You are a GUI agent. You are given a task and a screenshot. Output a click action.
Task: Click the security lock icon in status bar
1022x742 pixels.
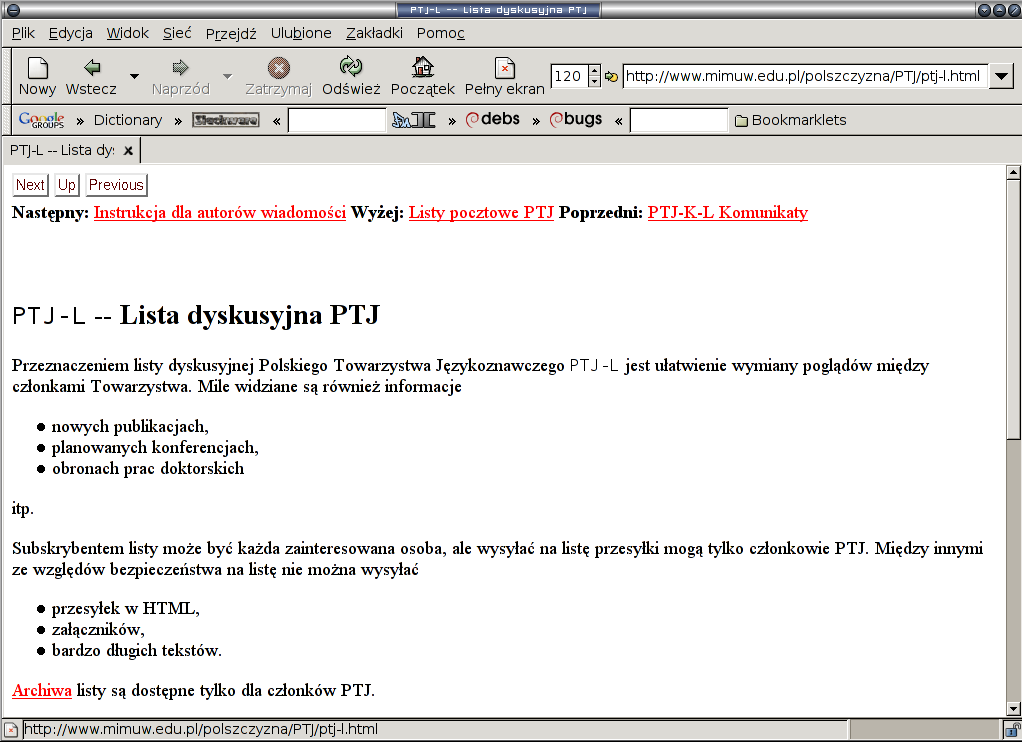pos(1012,730)
